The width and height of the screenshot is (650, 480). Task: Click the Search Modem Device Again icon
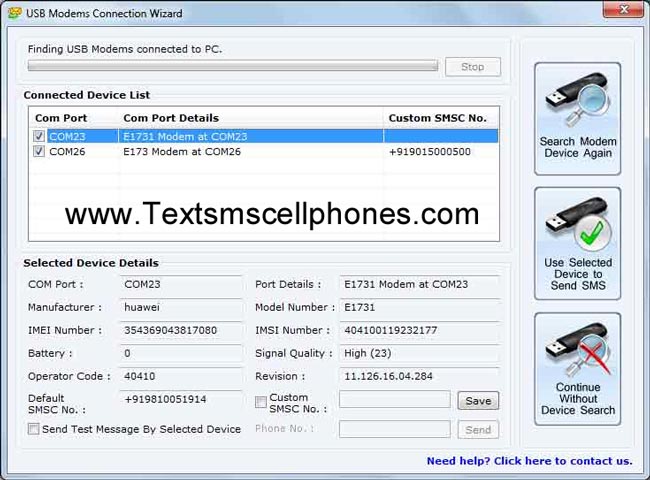pyautogui.click(x=577, y=119)
